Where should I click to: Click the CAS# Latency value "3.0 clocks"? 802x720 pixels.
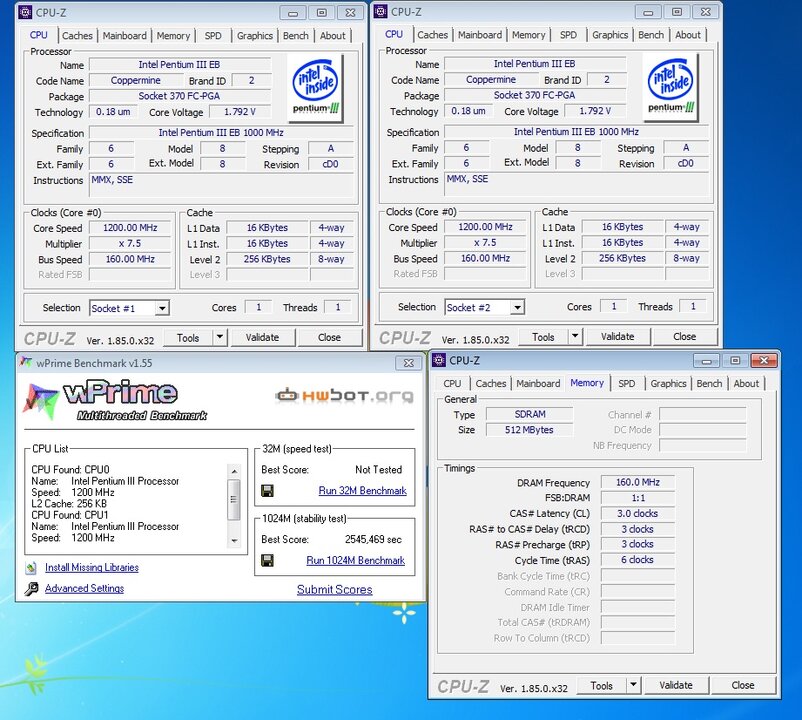click(x=638, y=513)
